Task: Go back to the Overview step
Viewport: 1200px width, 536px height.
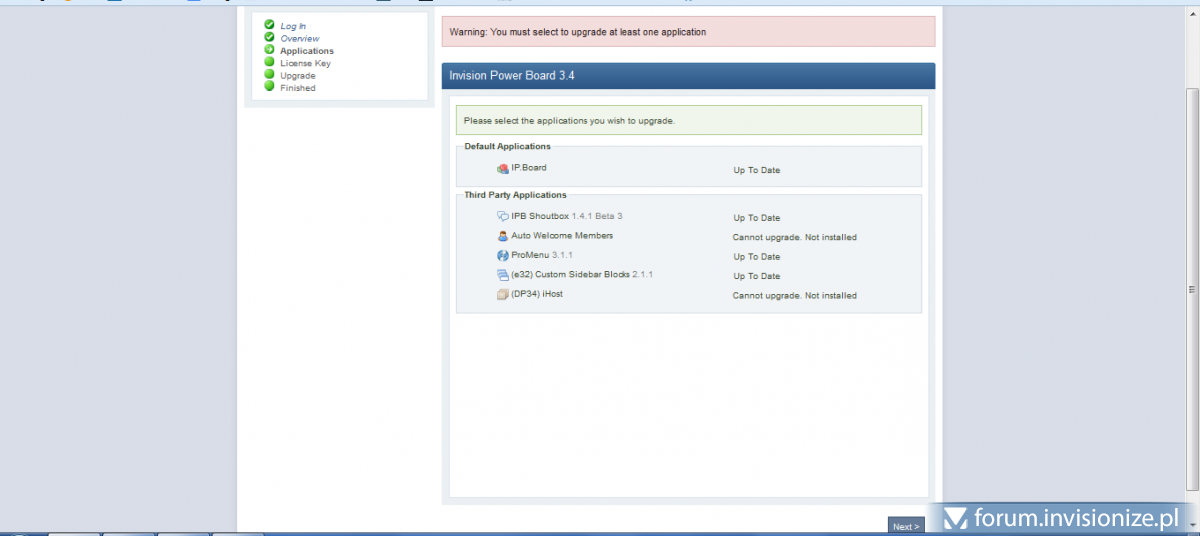Action: tap(299, 38)
